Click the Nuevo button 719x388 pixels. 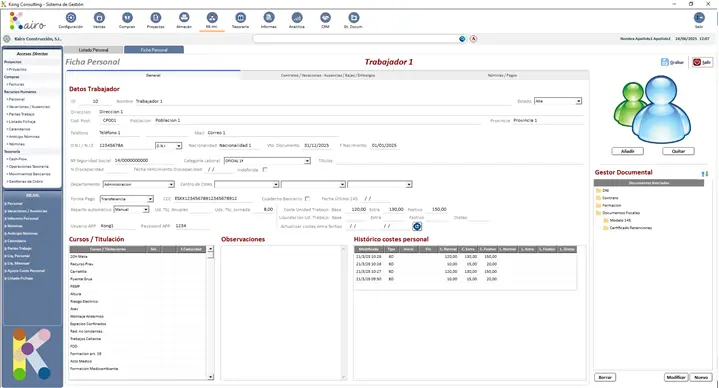pos(701,377)
